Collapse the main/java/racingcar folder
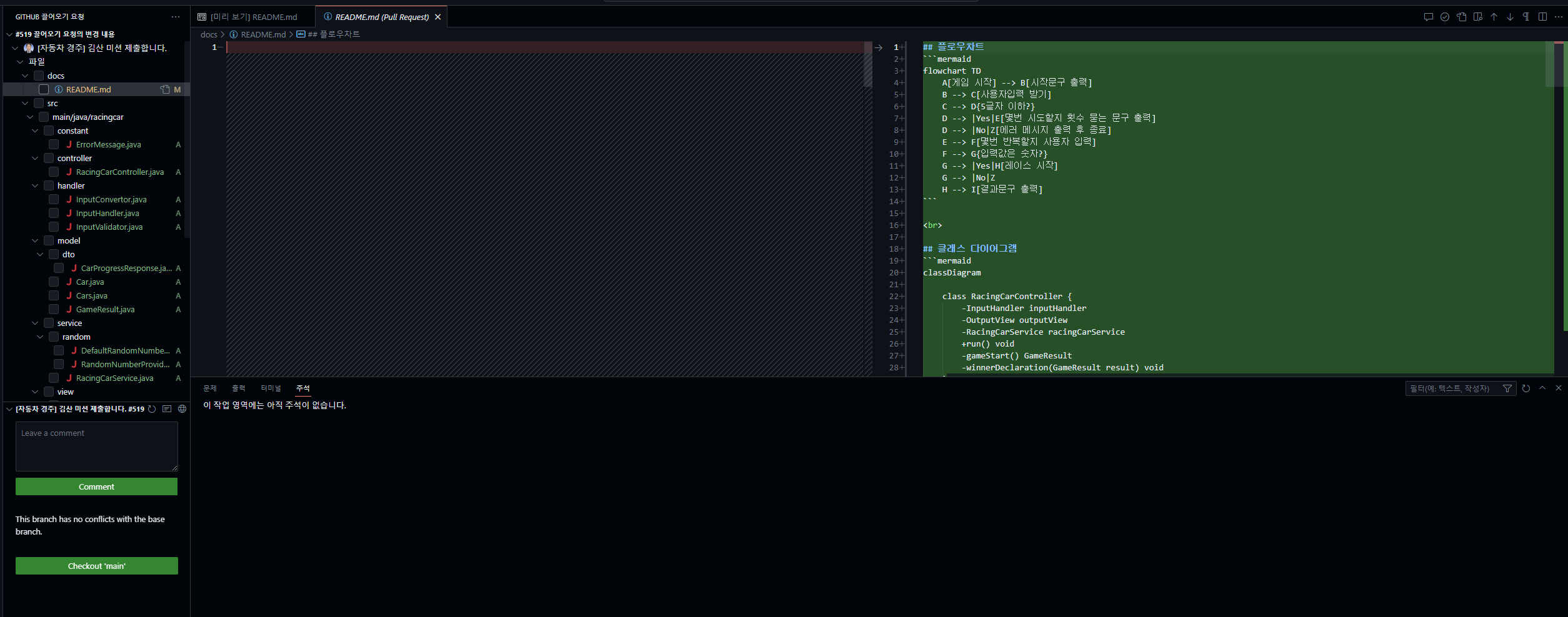 [x=30, y=117]
